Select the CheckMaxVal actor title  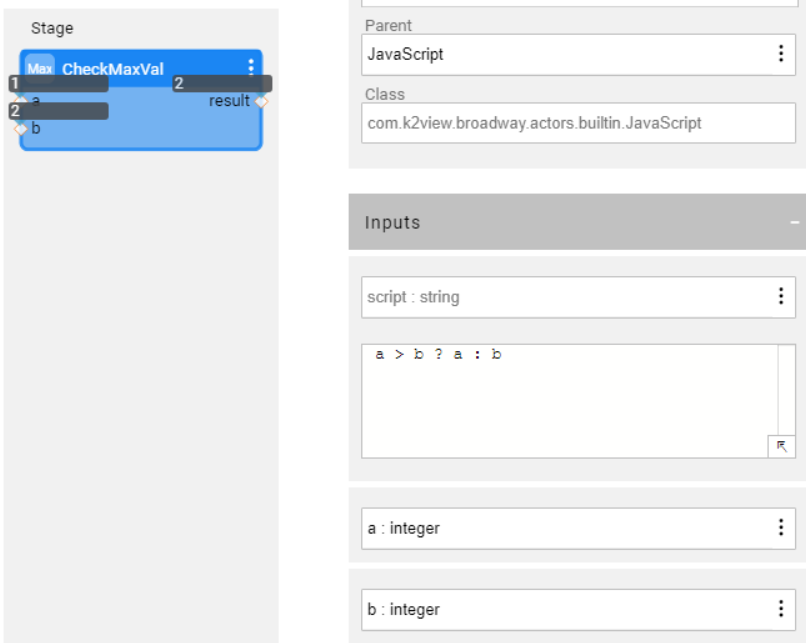113,69
